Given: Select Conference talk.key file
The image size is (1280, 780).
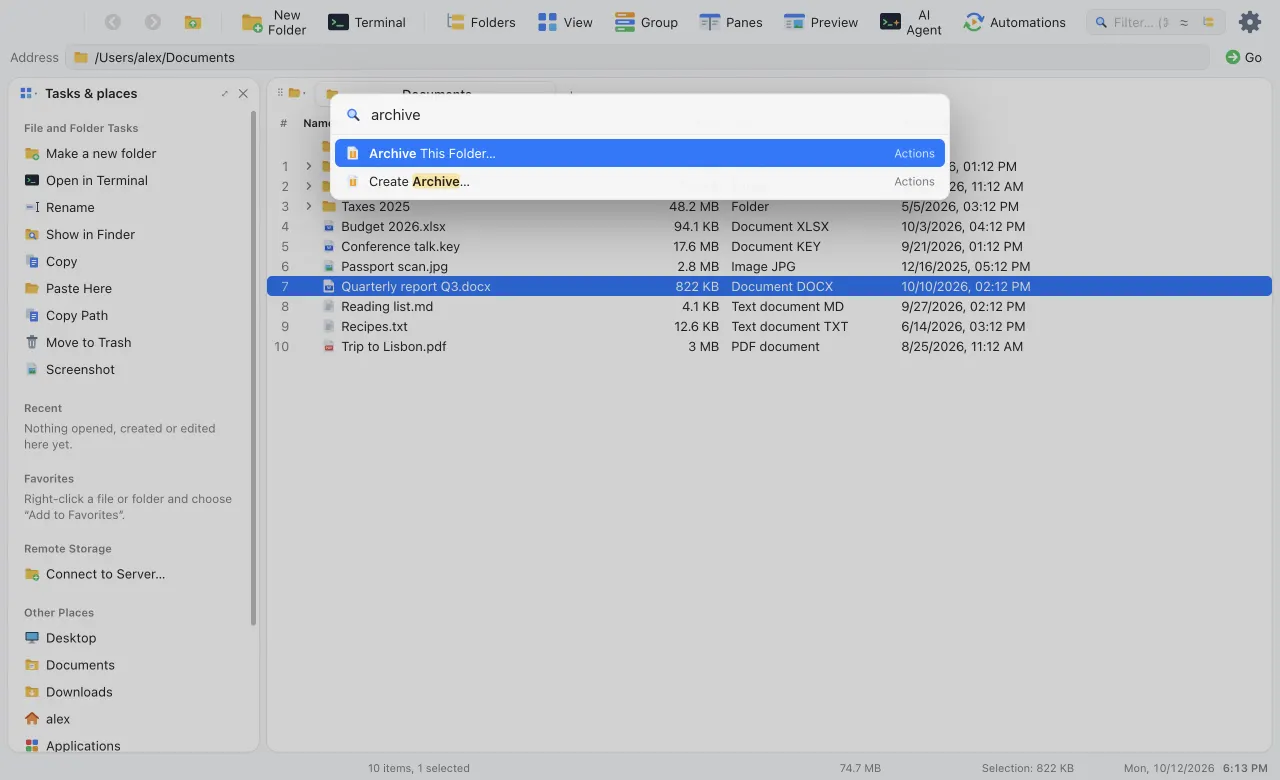Looking at the screenshot, I should click(769, 246).
